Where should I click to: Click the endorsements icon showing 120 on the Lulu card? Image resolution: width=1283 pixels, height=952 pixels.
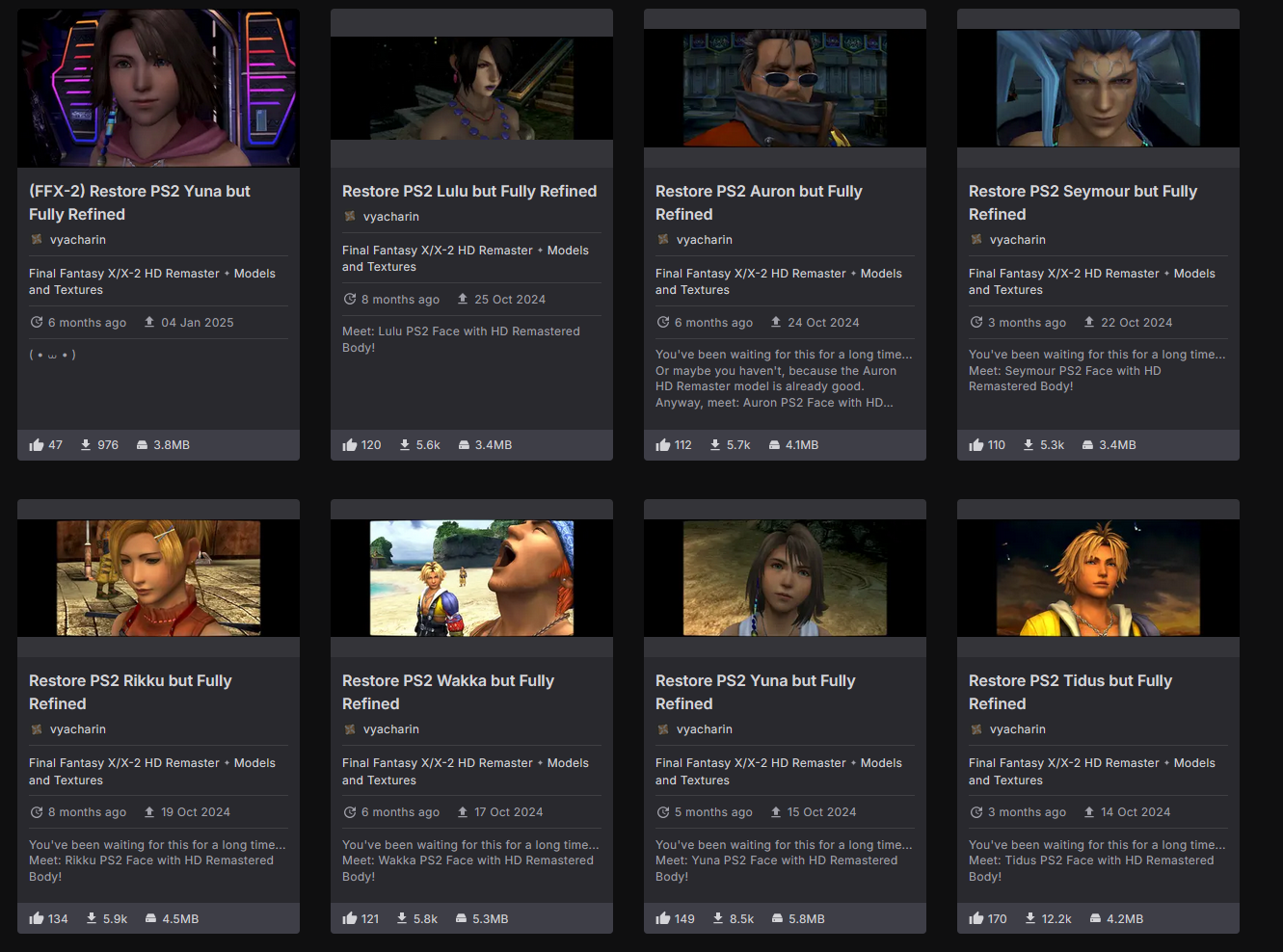tap(350, 445)
